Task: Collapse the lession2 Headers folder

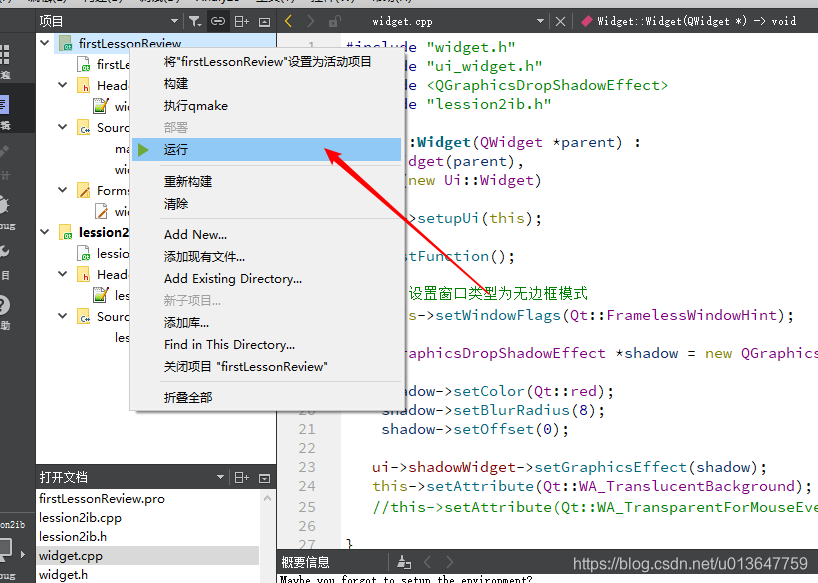Action: pos(63,274)
